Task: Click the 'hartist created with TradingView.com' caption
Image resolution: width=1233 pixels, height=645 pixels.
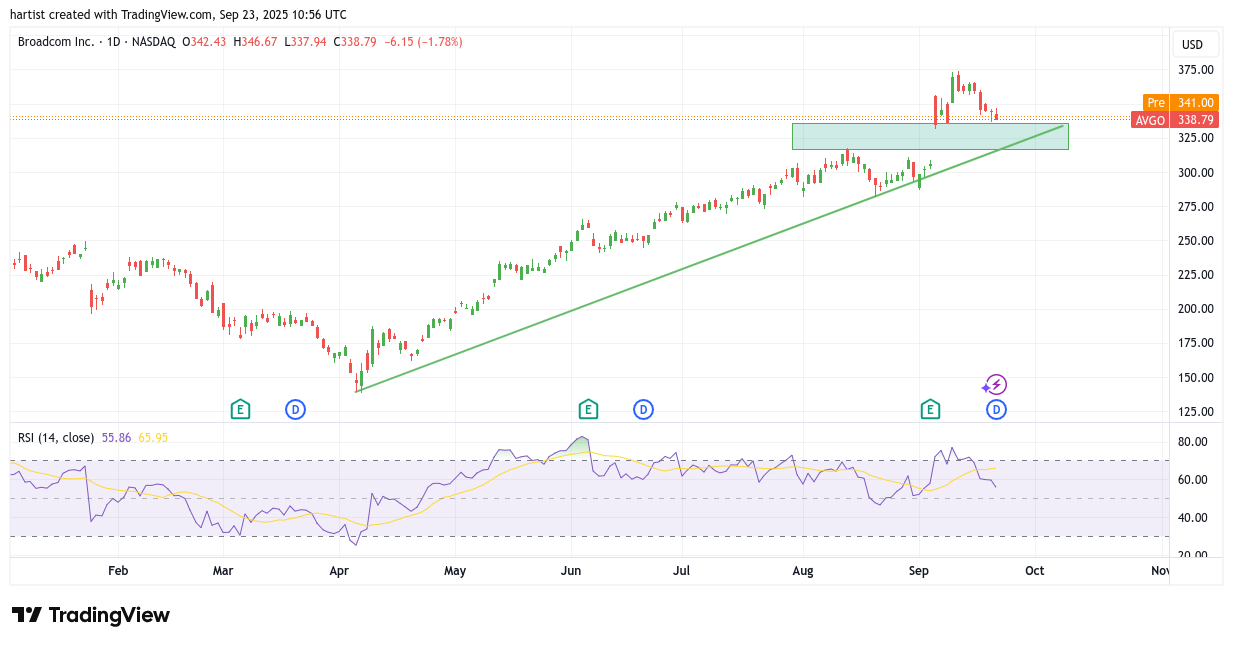Action: coord(114,15)
